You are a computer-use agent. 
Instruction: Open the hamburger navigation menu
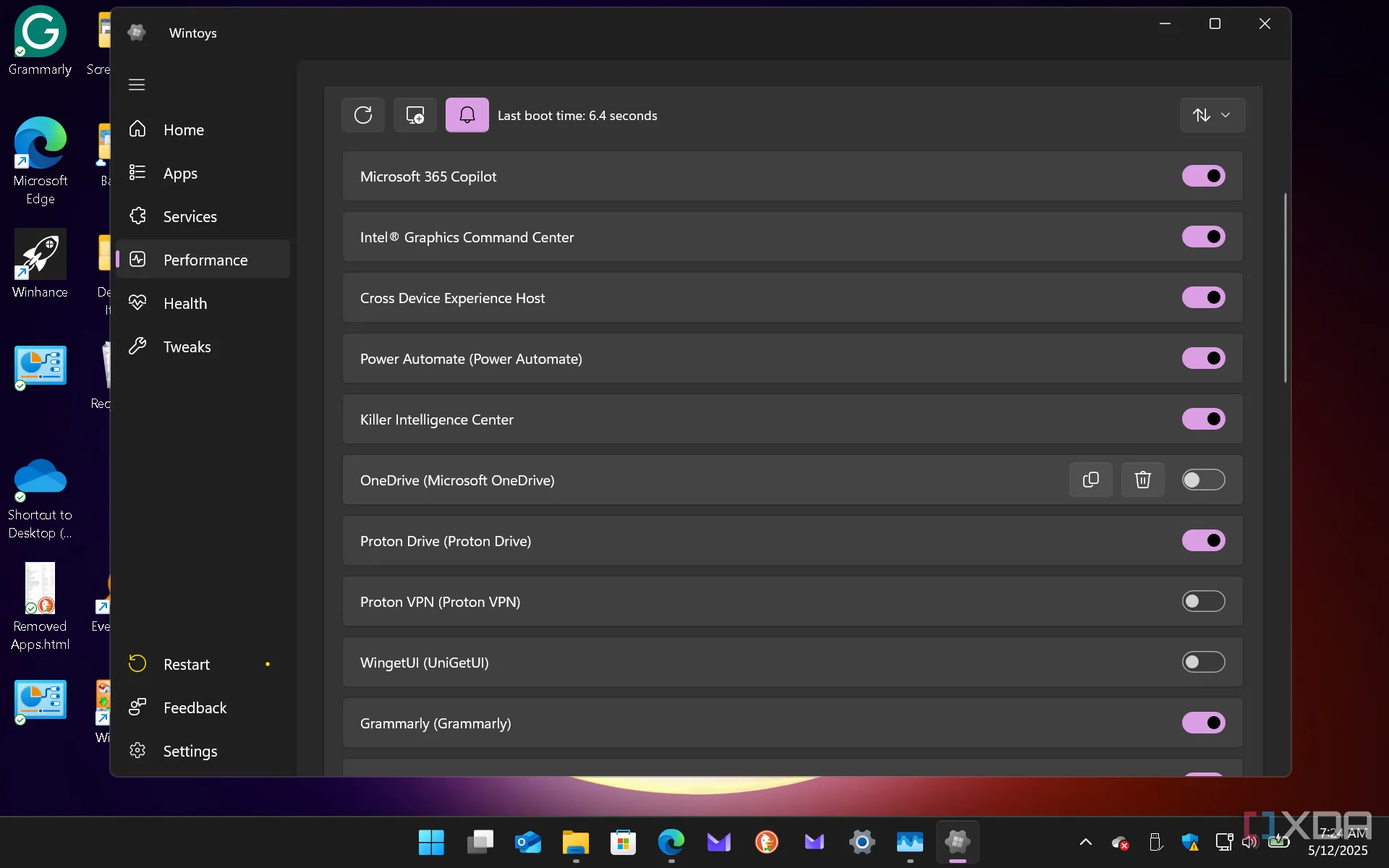tap(137, 85)
